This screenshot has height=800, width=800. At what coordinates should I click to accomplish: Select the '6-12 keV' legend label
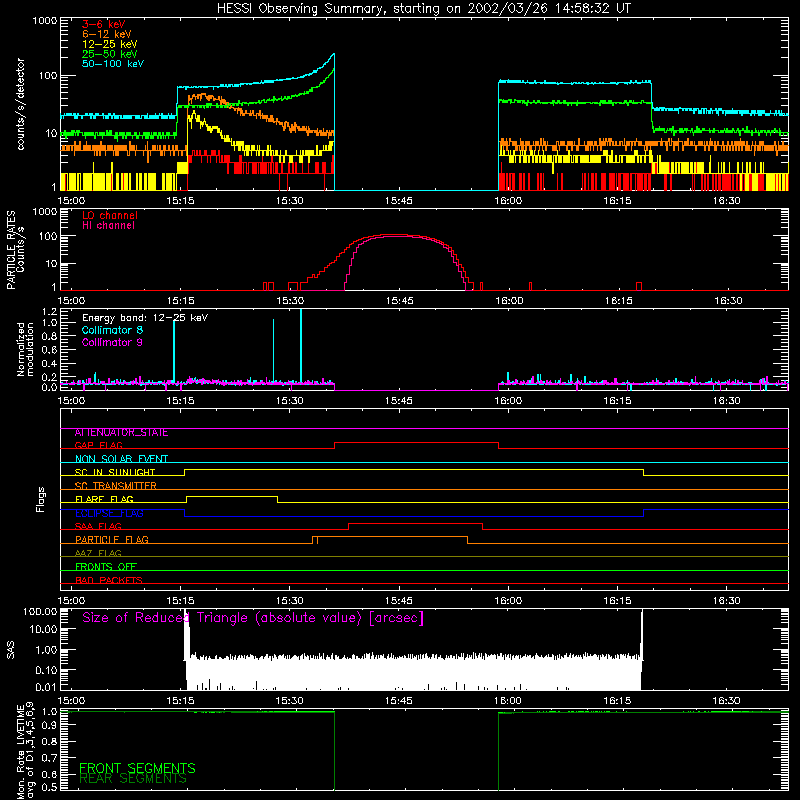tap(107, 34)
